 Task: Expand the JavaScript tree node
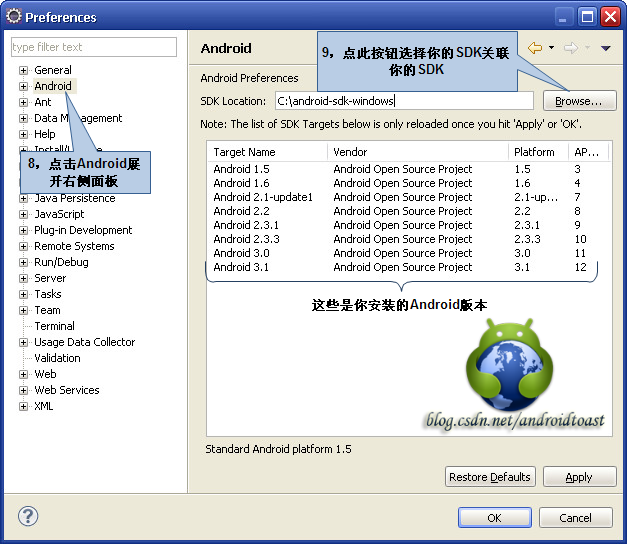pyautogui.click(x=23, y=214)
